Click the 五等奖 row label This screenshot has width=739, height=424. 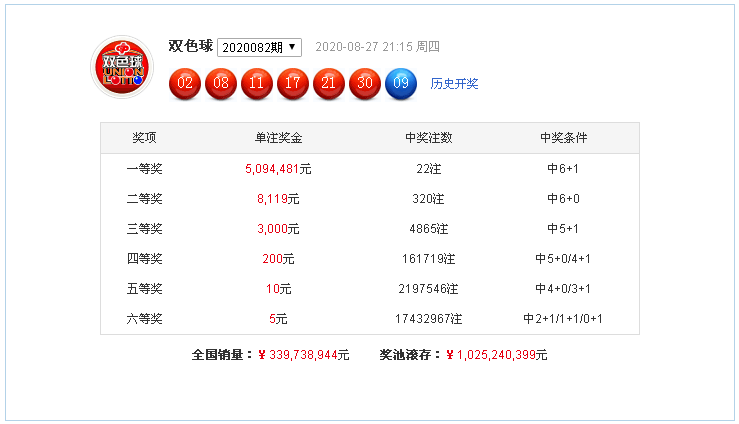tap(144, 289)
